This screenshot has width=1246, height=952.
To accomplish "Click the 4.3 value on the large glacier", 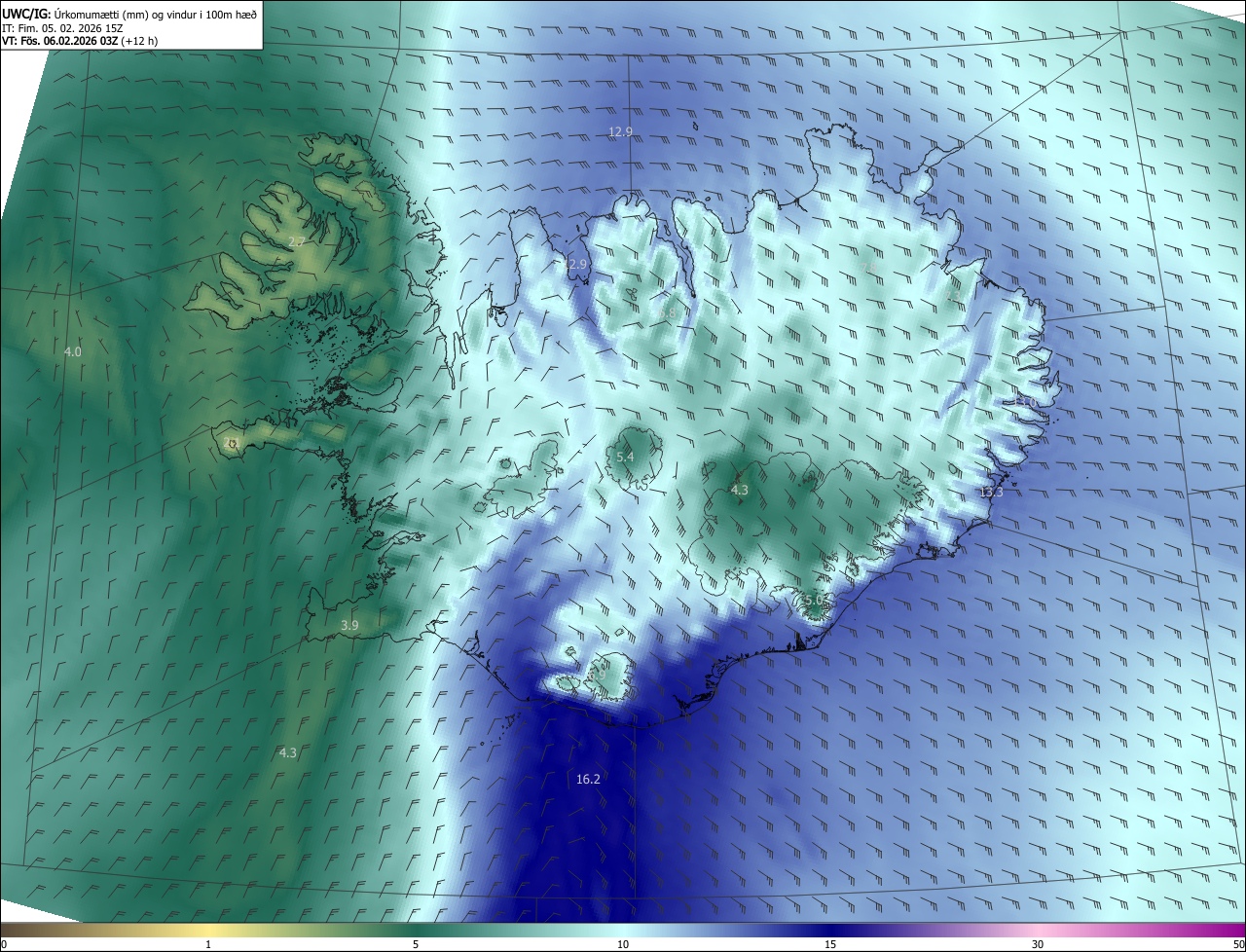I will coord(740,490).
